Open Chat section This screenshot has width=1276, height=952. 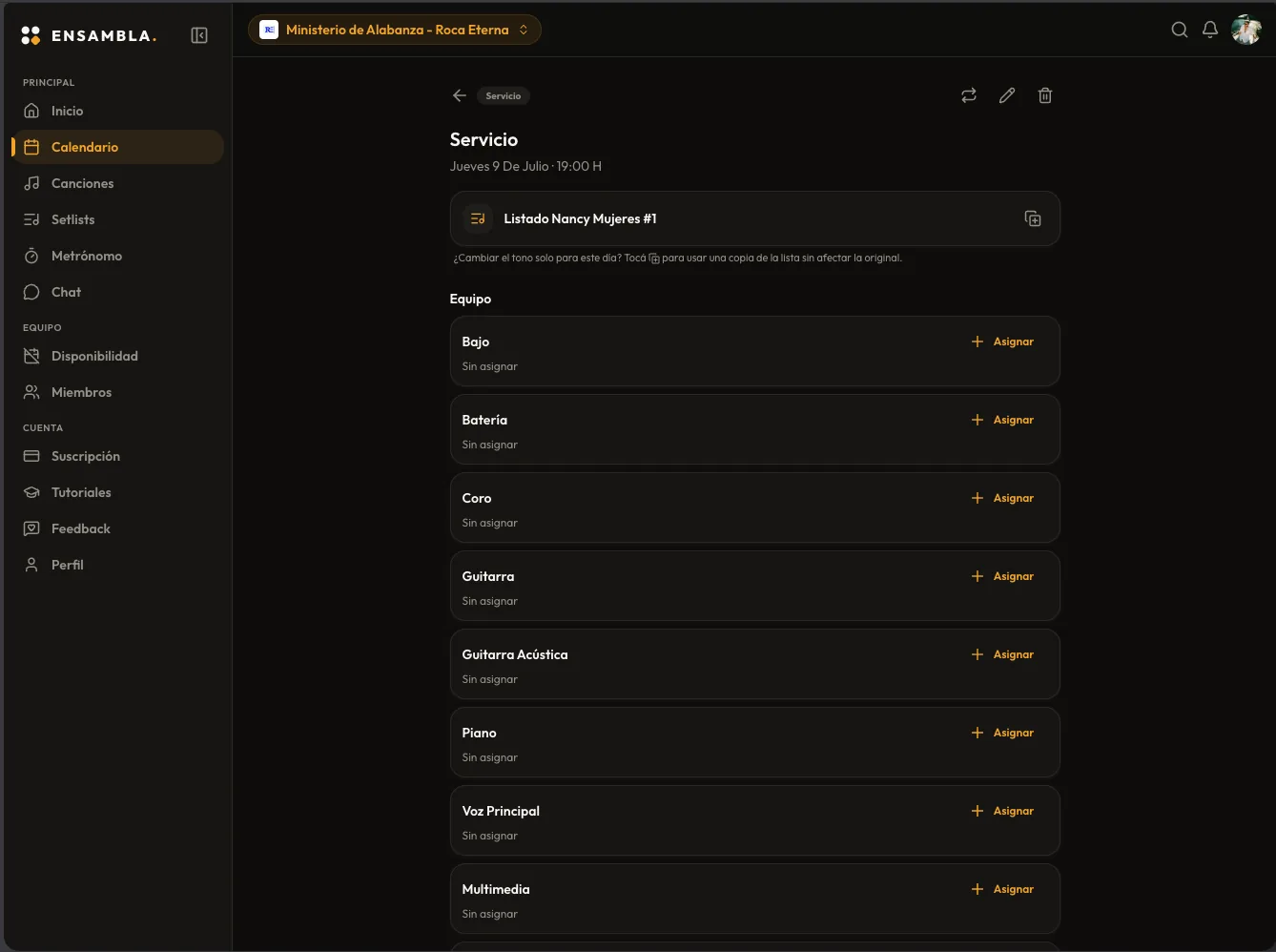tap(117, 292)
